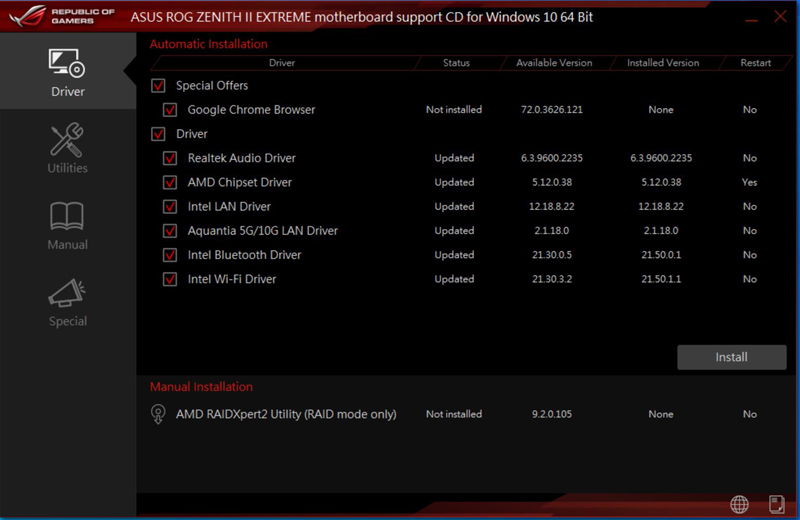Click installed version 12.18.8.22
The width and height of the screenshot is (800, 520).
click(x=661, y=207)
